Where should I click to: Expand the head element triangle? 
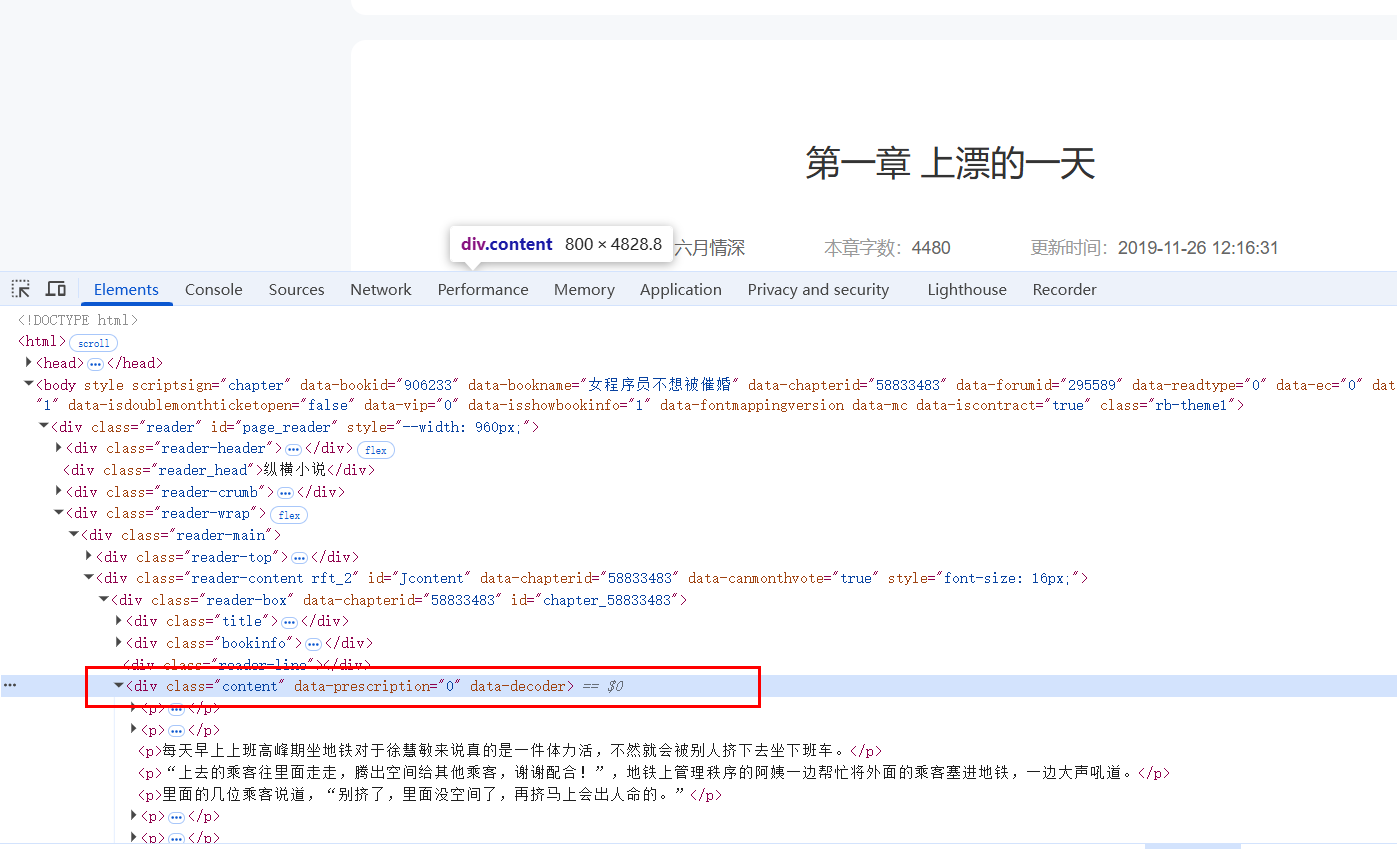coord(28,362)
